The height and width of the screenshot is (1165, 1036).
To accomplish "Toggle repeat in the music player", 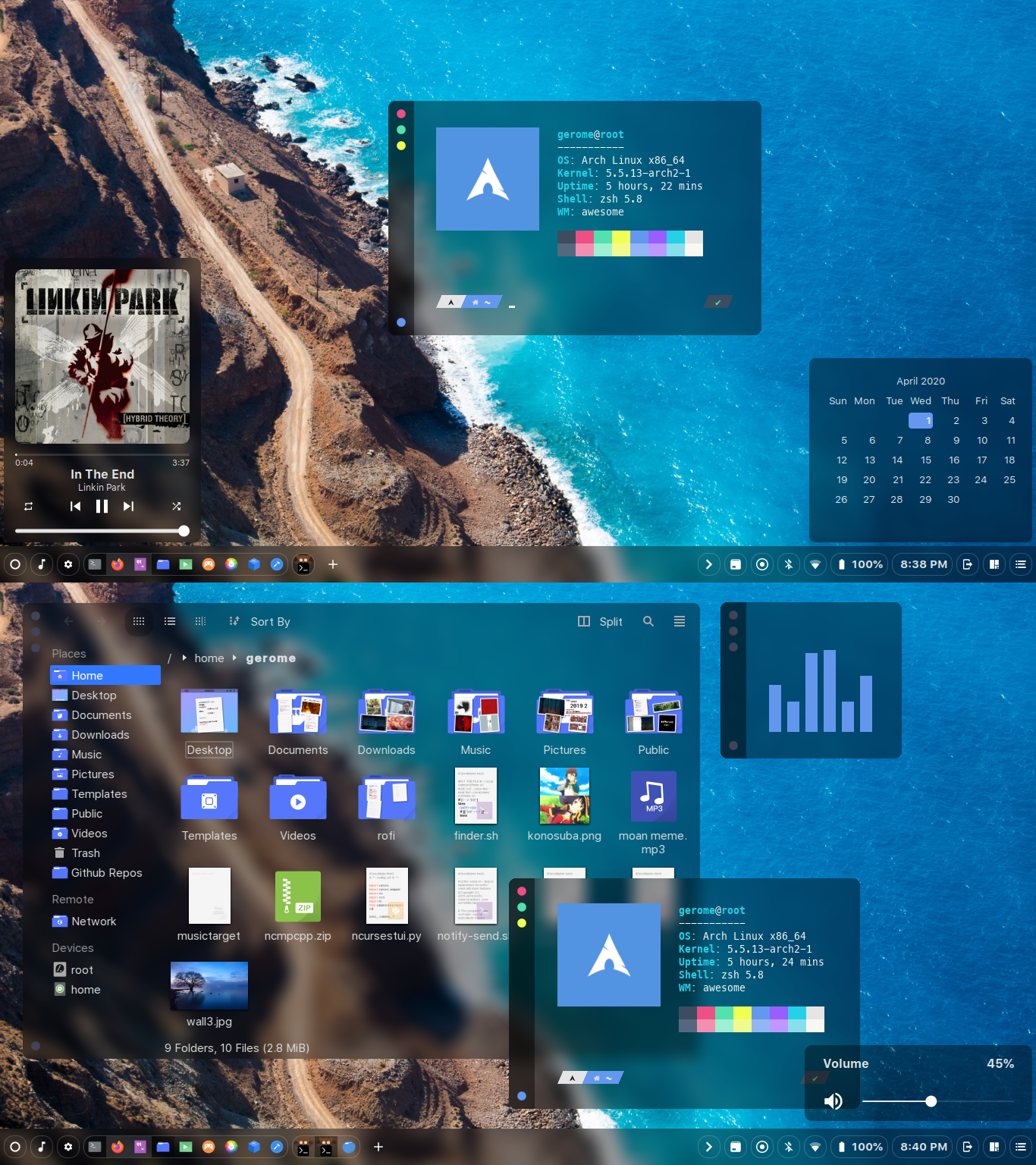I will pyautogui.click(x=28, y=507).
